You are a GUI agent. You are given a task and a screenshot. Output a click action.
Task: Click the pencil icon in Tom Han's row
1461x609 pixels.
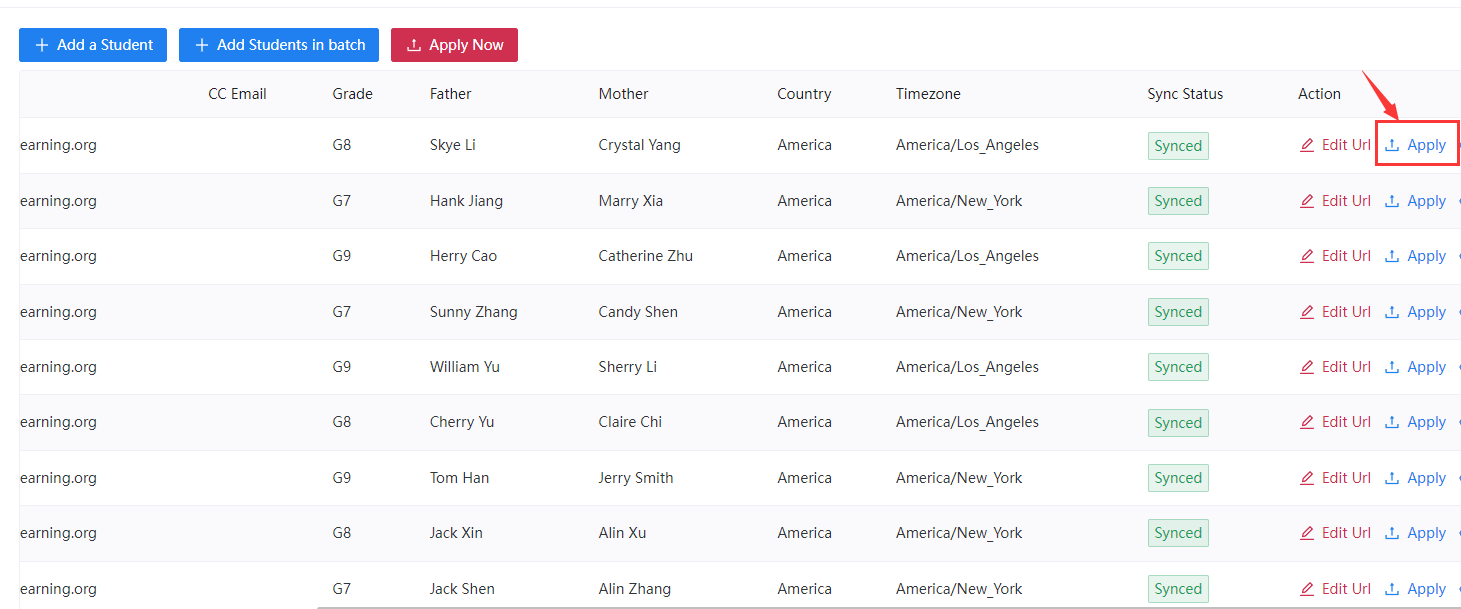tap(1307, 478)
